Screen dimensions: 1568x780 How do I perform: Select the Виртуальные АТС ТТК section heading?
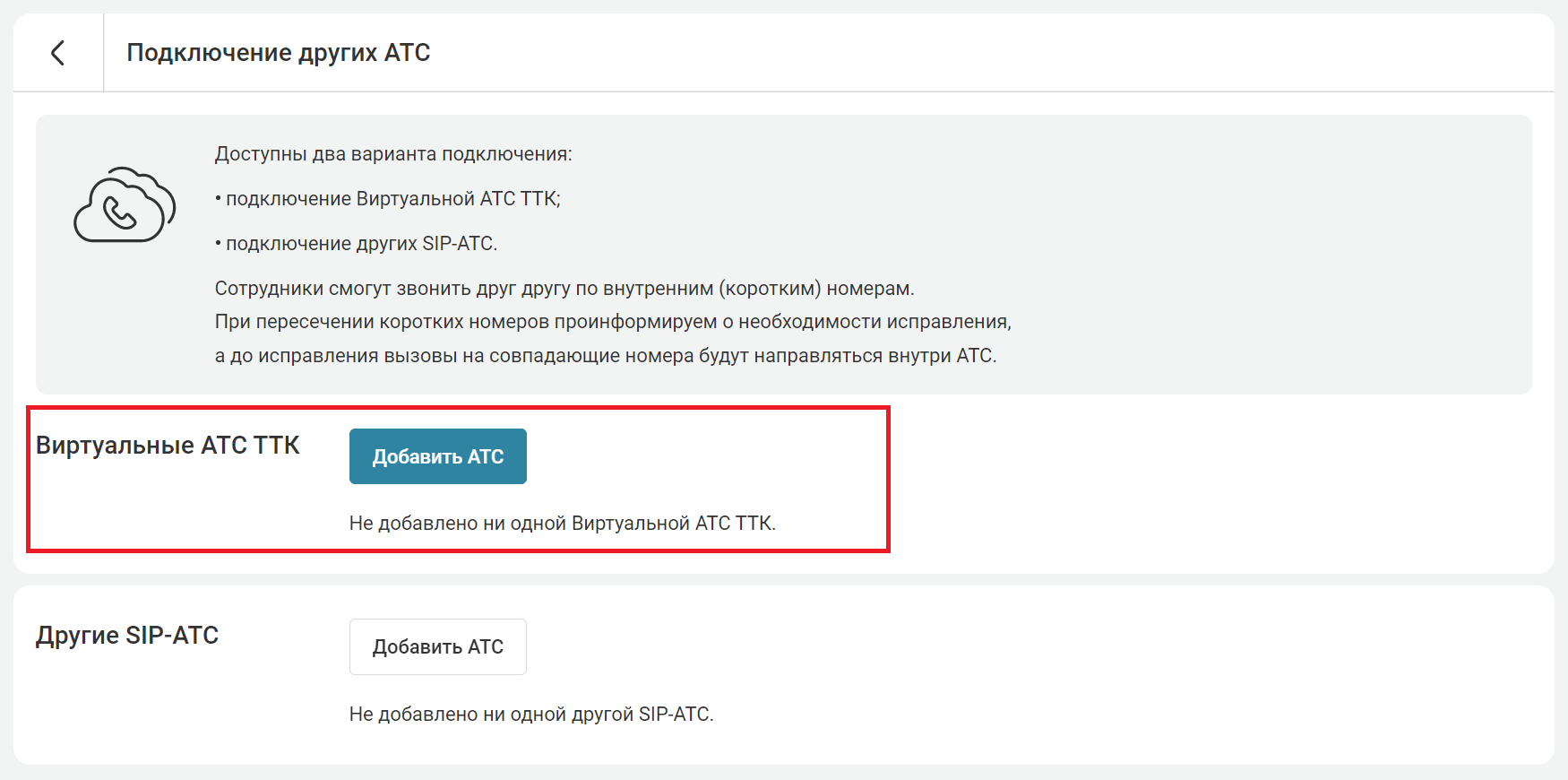[168, 446]
